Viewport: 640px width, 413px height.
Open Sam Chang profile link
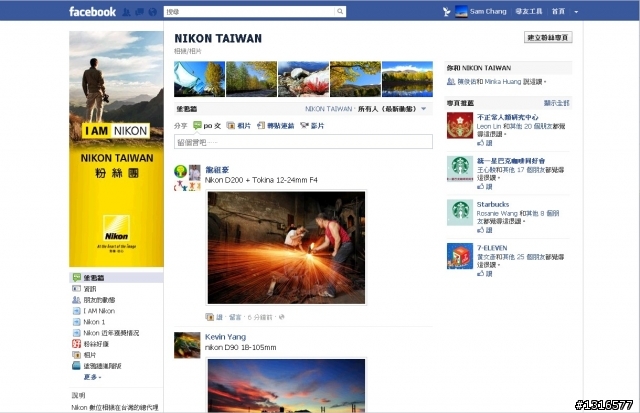pos(488,11)
